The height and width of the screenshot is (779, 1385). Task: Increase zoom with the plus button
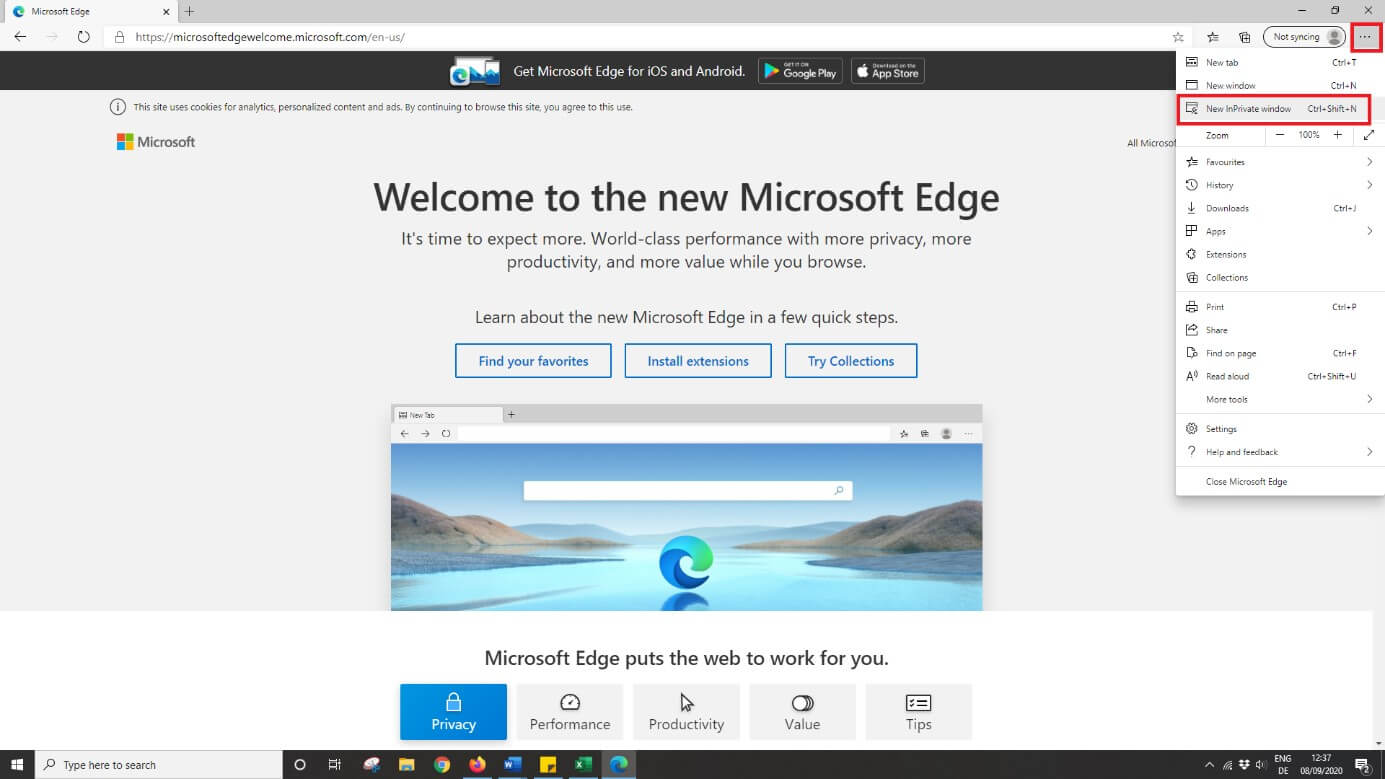pyautogui.click(x=1338, y=135)
